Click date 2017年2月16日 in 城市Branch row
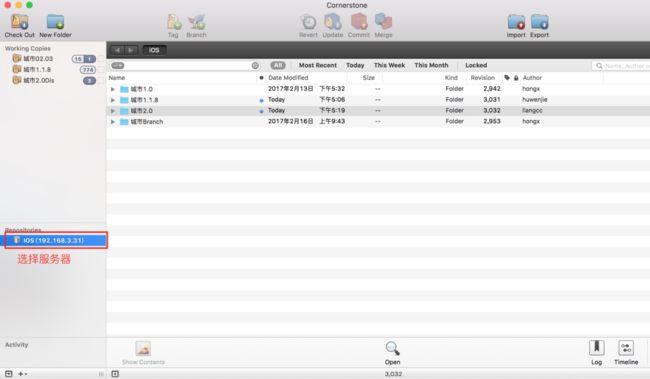The image size is (650, 379). (x=291, y=121)
